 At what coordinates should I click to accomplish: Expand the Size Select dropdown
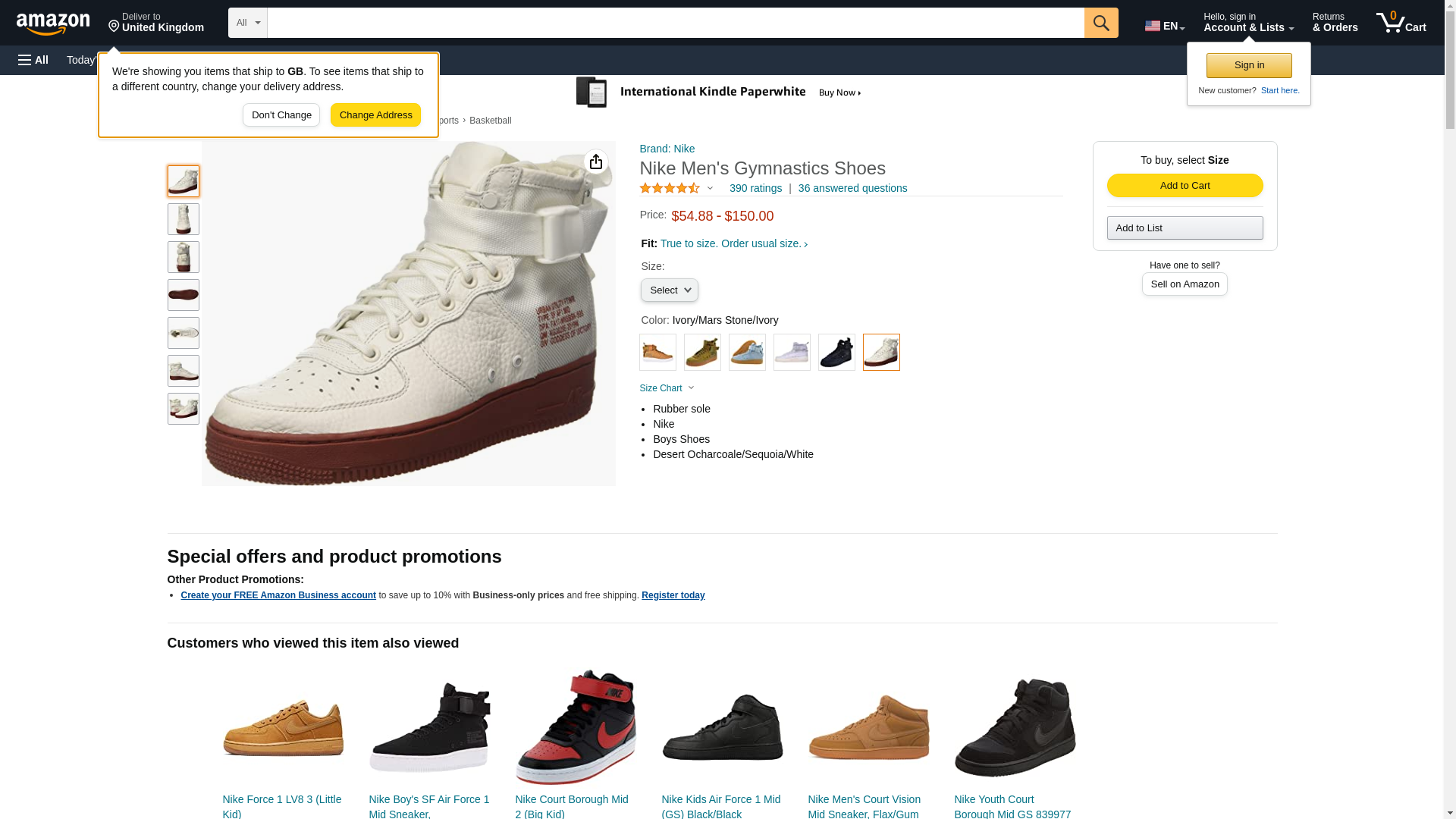pyautogui.click(x=669, y=290)
